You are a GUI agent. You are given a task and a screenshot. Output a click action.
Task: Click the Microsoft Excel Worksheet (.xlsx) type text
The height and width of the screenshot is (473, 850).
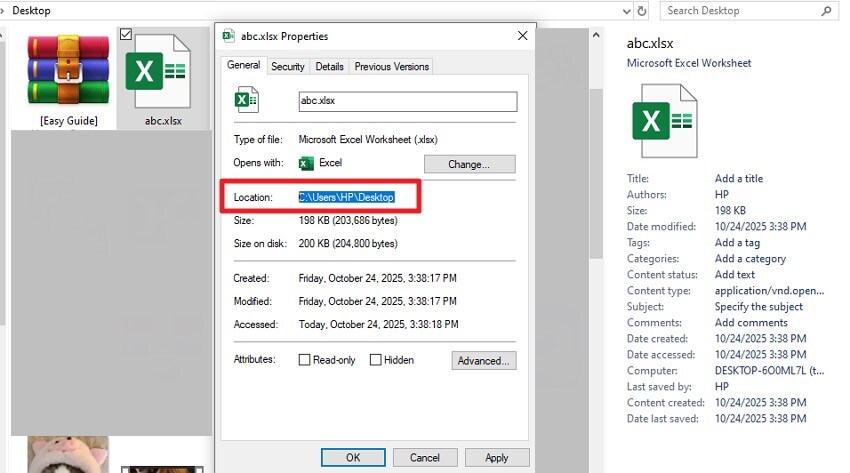coord(368,139)
